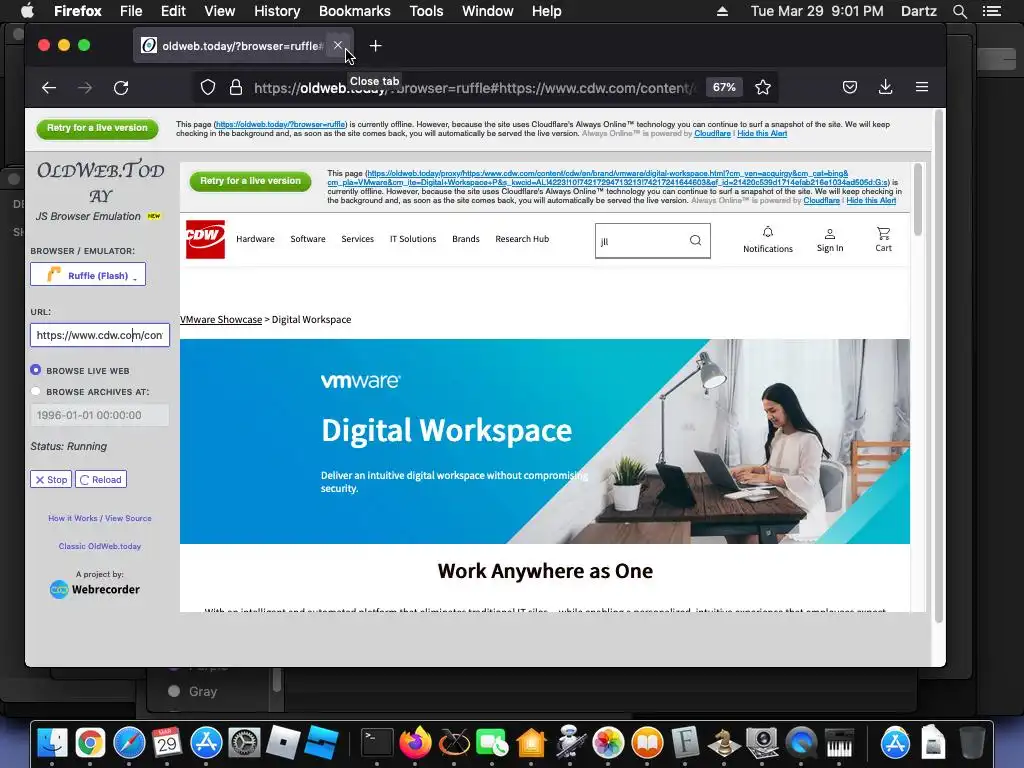The height and width of the screenshot is (768, 1024).
Task: Click the 67% zoom level indicator
Action: click(x=724, y=88)
